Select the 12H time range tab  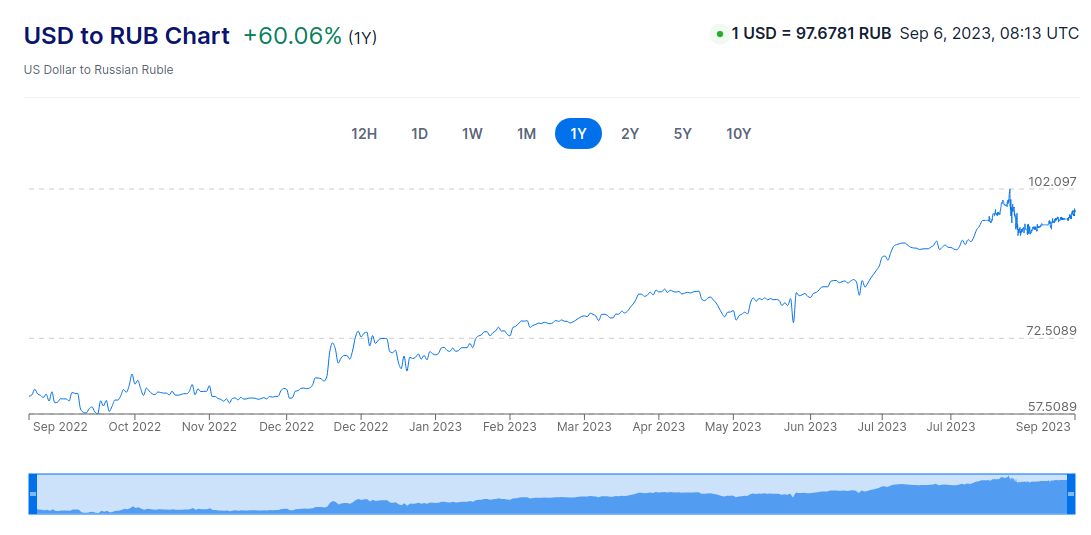[364, 134]
